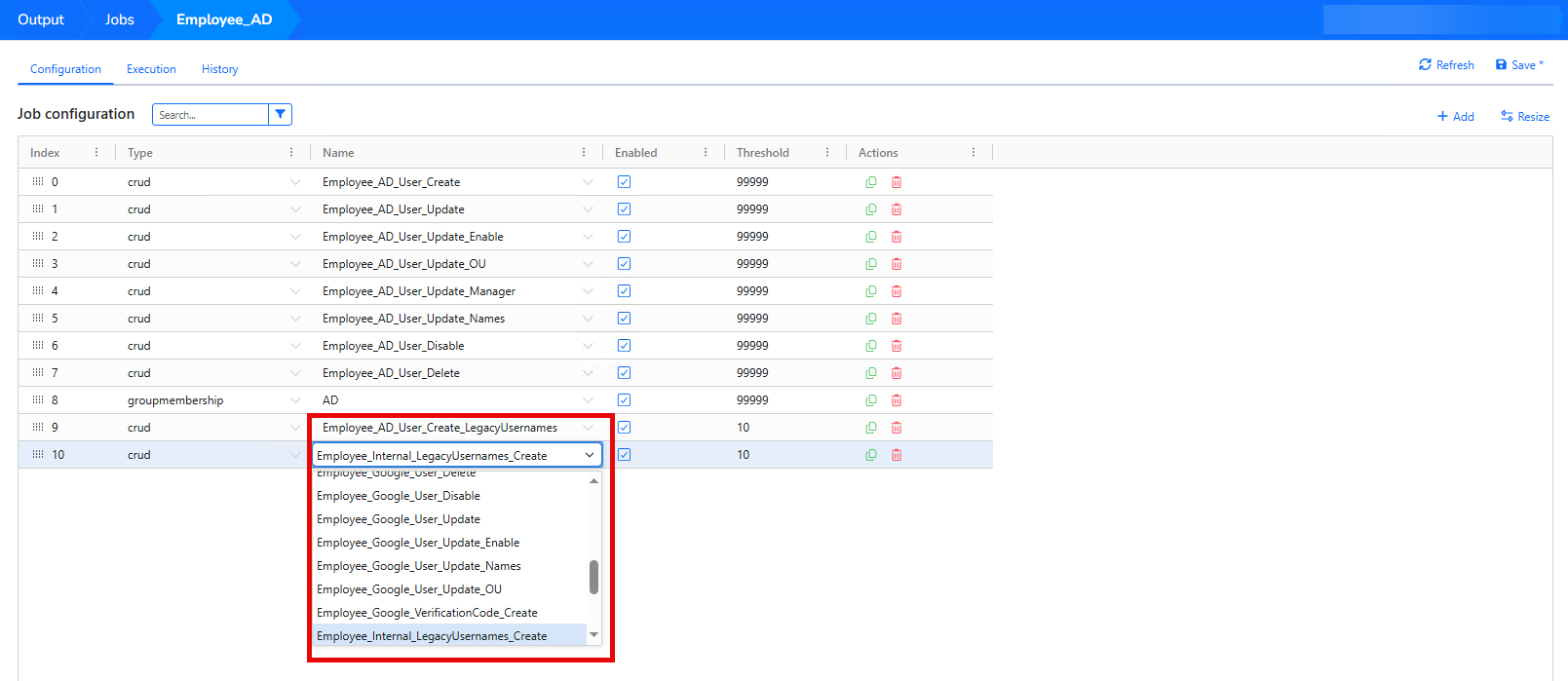Collapse the Employee_Internal_LegacyUsernames_Create combo box
Viewport: 1568px width, 681px height.
pos(590,455)
